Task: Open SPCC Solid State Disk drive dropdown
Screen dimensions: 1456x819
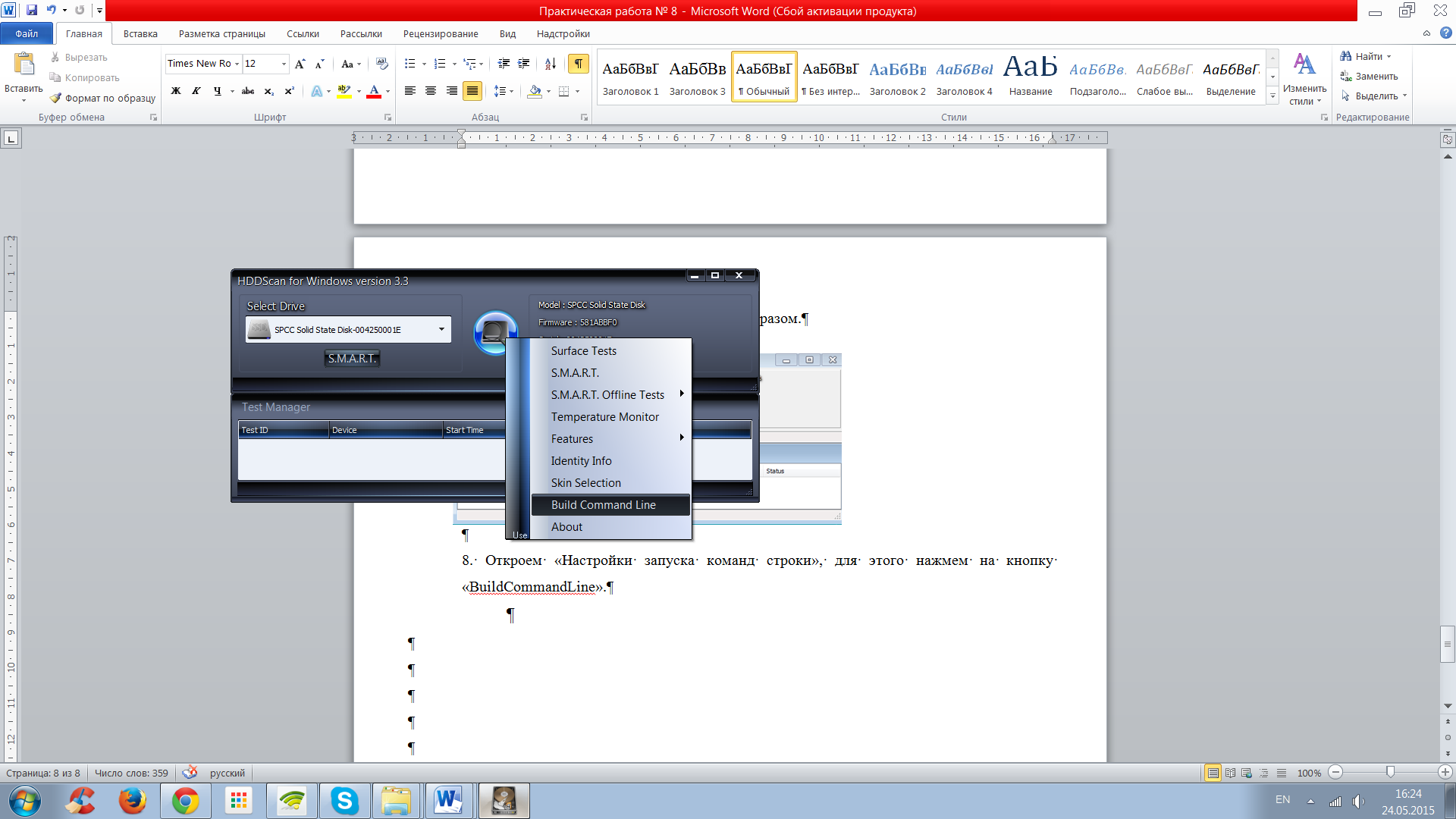Action: (x=441, y=329)
